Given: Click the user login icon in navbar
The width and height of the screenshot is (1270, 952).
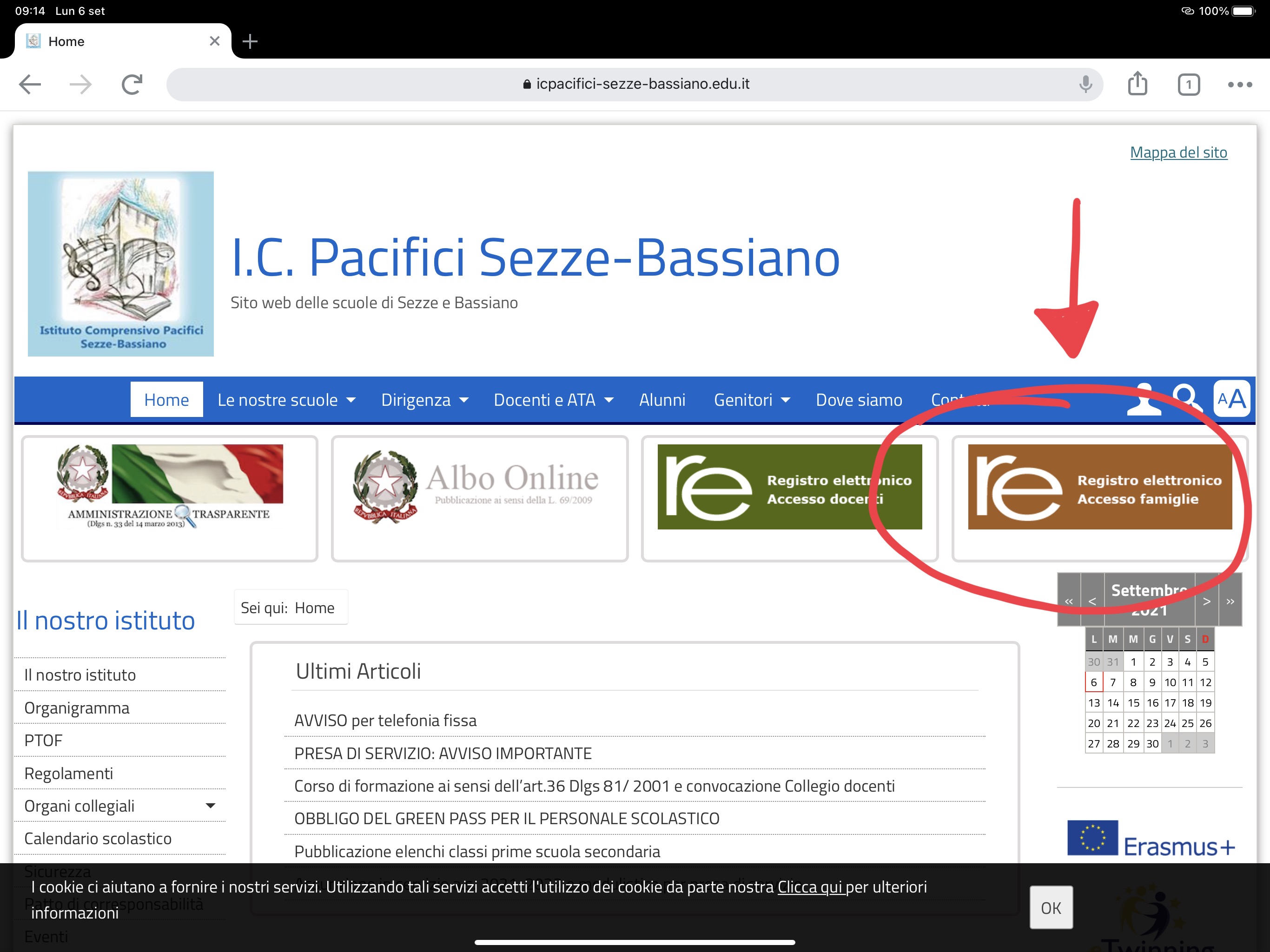Looking at the screenshot, I should coord(1144,399).
